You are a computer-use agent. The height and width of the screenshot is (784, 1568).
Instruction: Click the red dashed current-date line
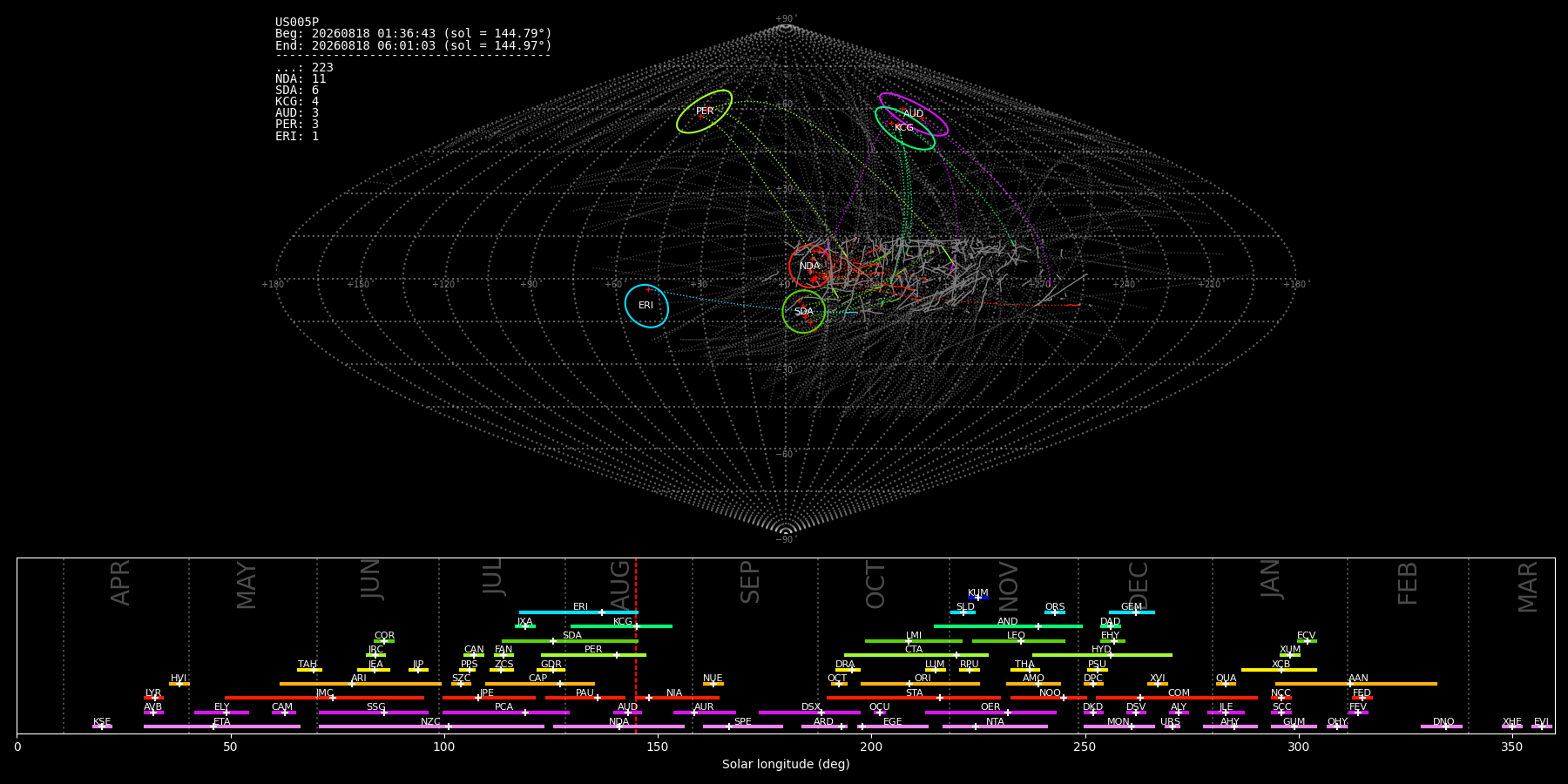click(636, 645)
